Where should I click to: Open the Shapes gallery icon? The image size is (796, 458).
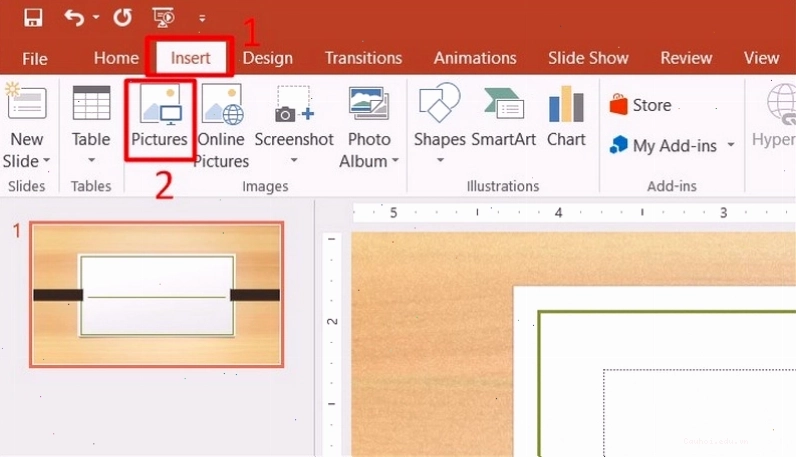point(439,103)
